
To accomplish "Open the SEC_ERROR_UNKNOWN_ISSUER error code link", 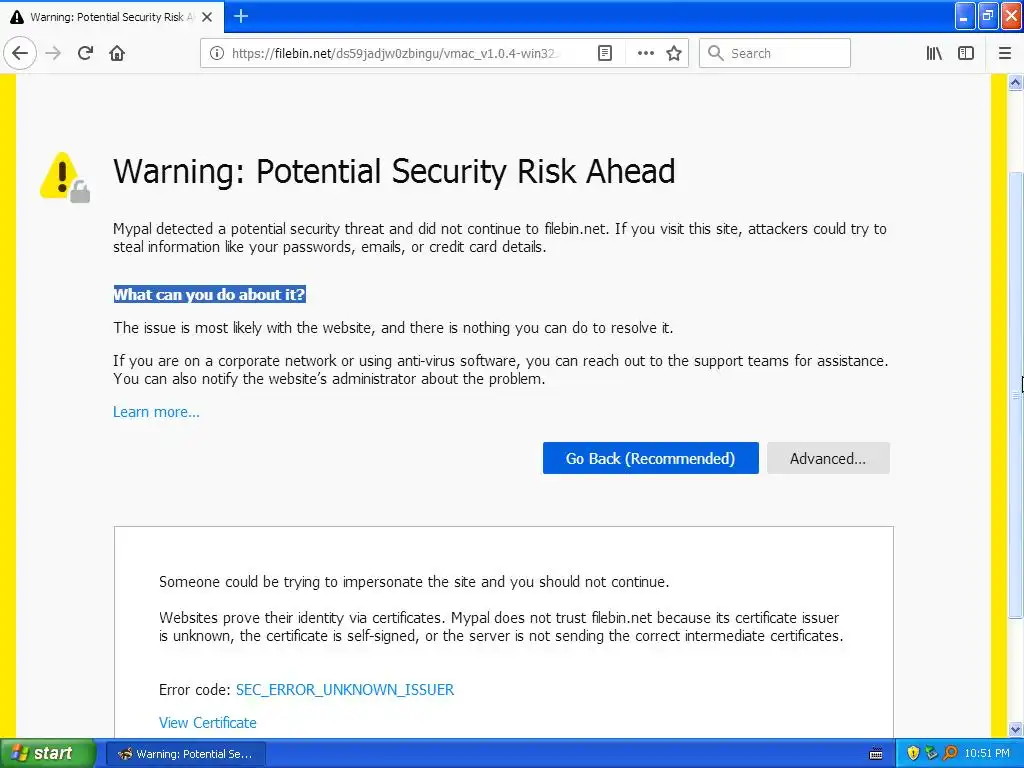I will 345,690.
